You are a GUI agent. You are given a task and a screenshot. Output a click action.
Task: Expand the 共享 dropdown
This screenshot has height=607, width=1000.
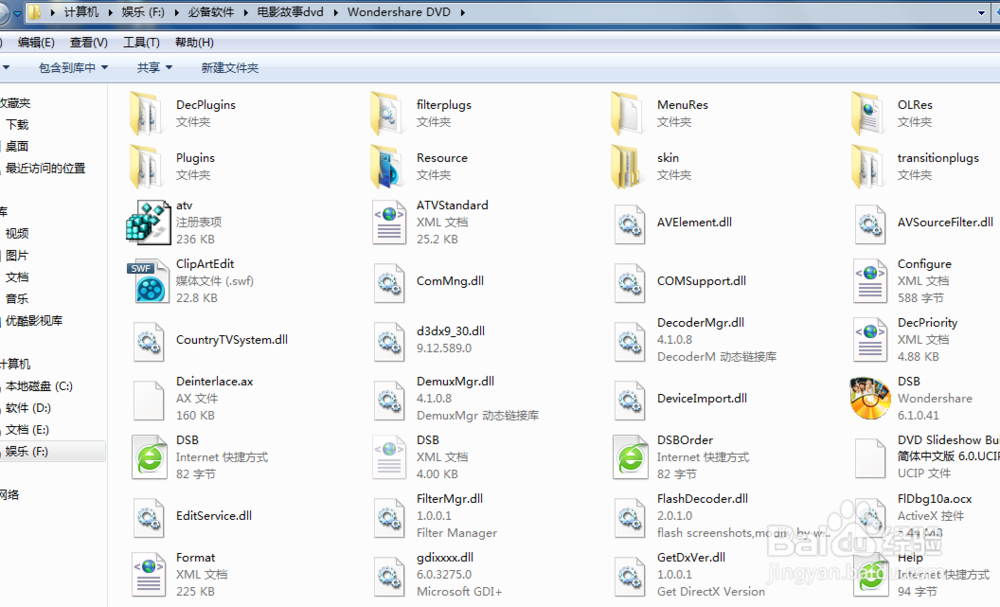point(154,68)
